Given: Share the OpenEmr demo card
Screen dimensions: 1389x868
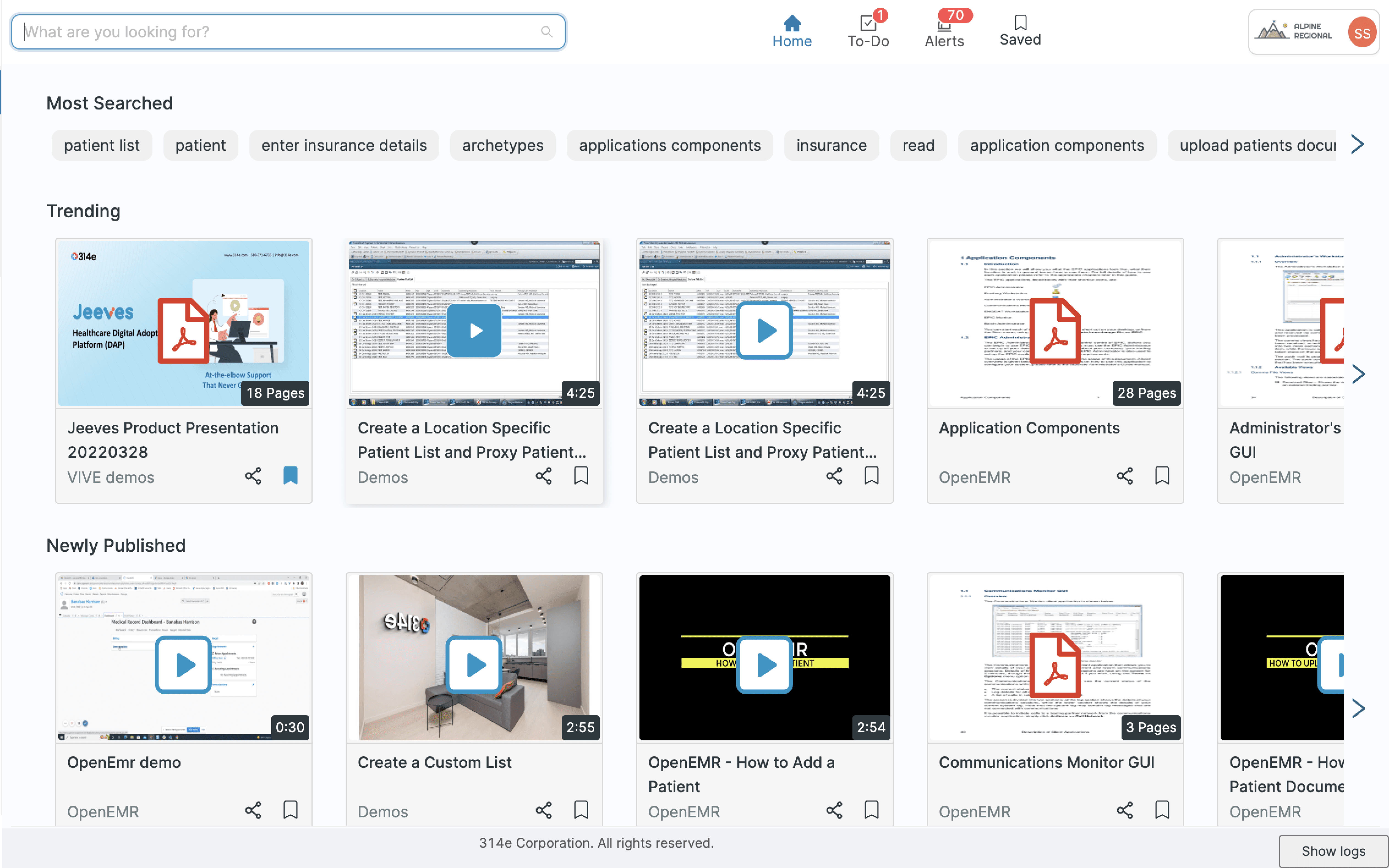Looking at the screenshot, I should pos(253,810).
